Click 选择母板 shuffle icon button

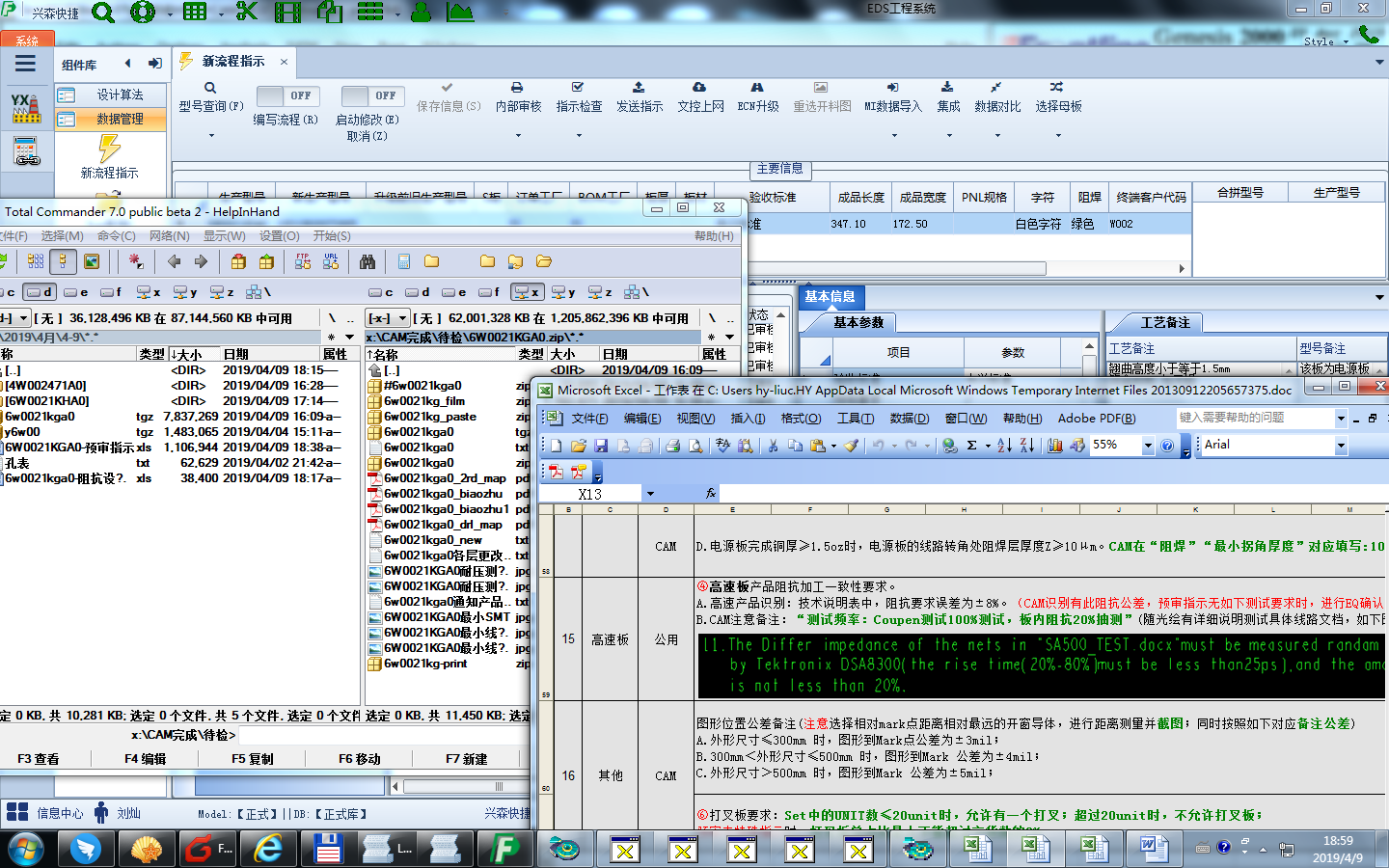(1058, 97)
